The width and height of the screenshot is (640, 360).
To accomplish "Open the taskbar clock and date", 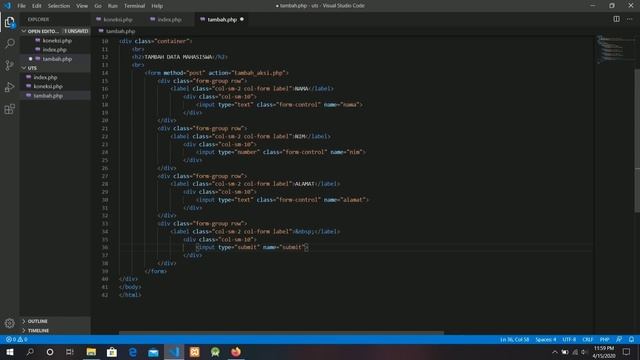I will pos(604,352).
